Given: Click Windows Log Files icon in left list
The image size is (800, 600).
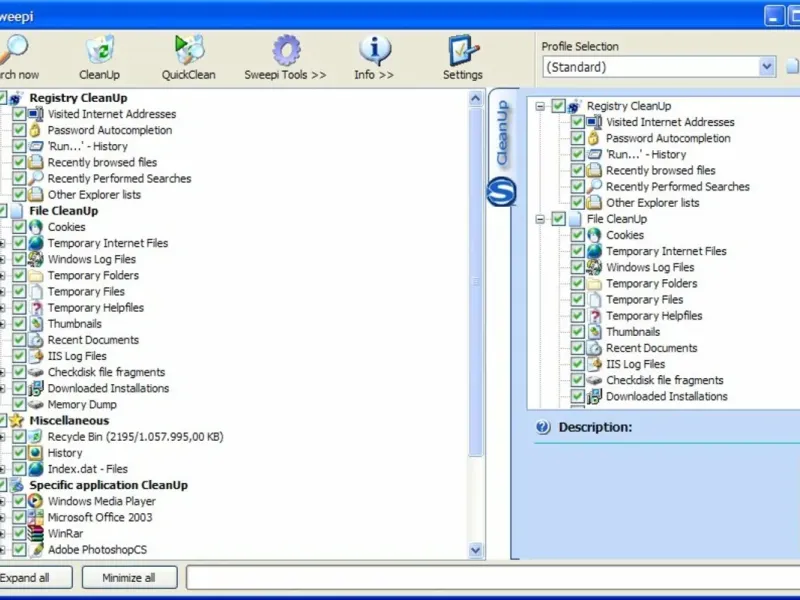Looking at the screenshot, I should [35, 259].
